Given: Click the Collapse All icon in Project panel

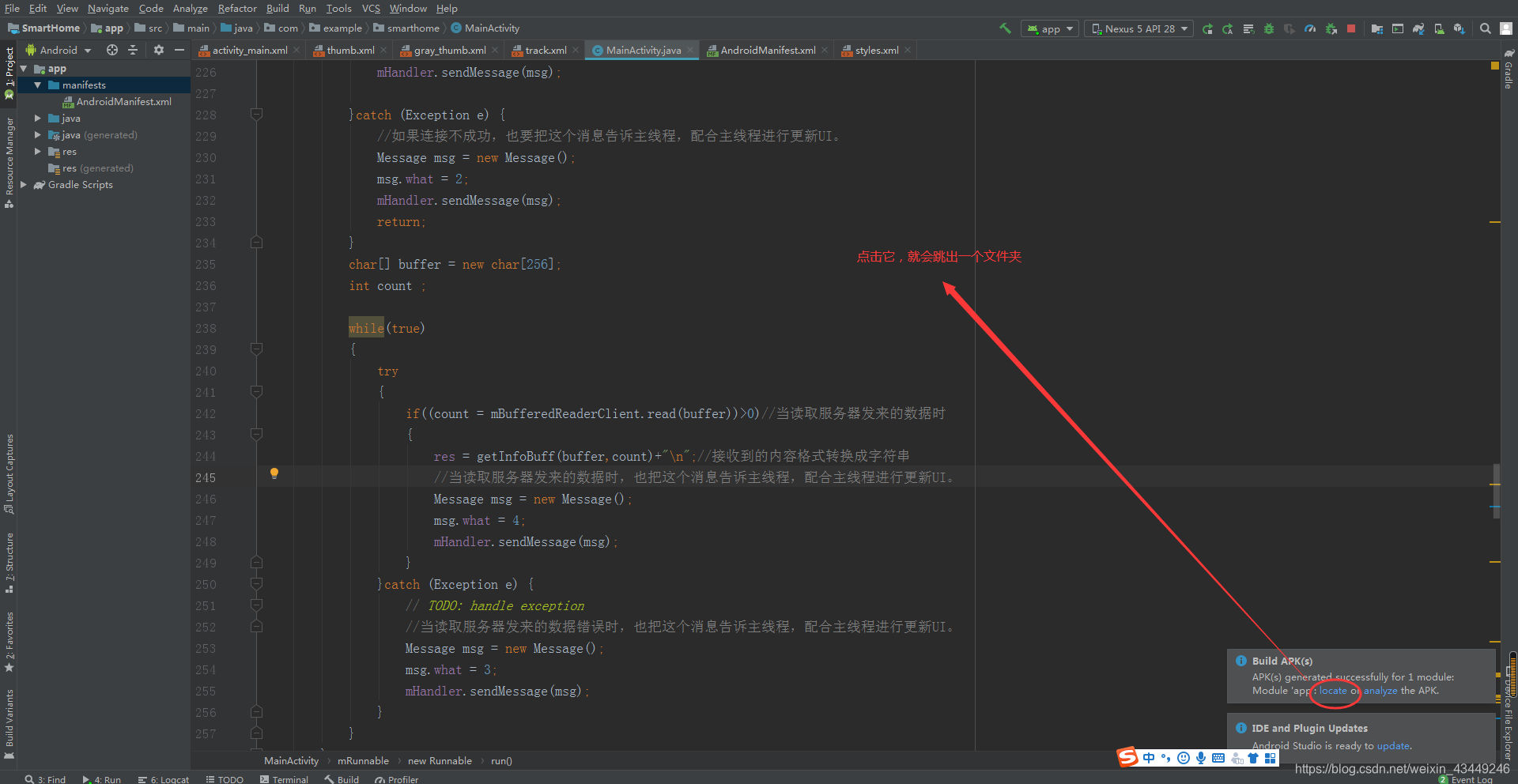Looking at the screenshot, I should (133, 50).
